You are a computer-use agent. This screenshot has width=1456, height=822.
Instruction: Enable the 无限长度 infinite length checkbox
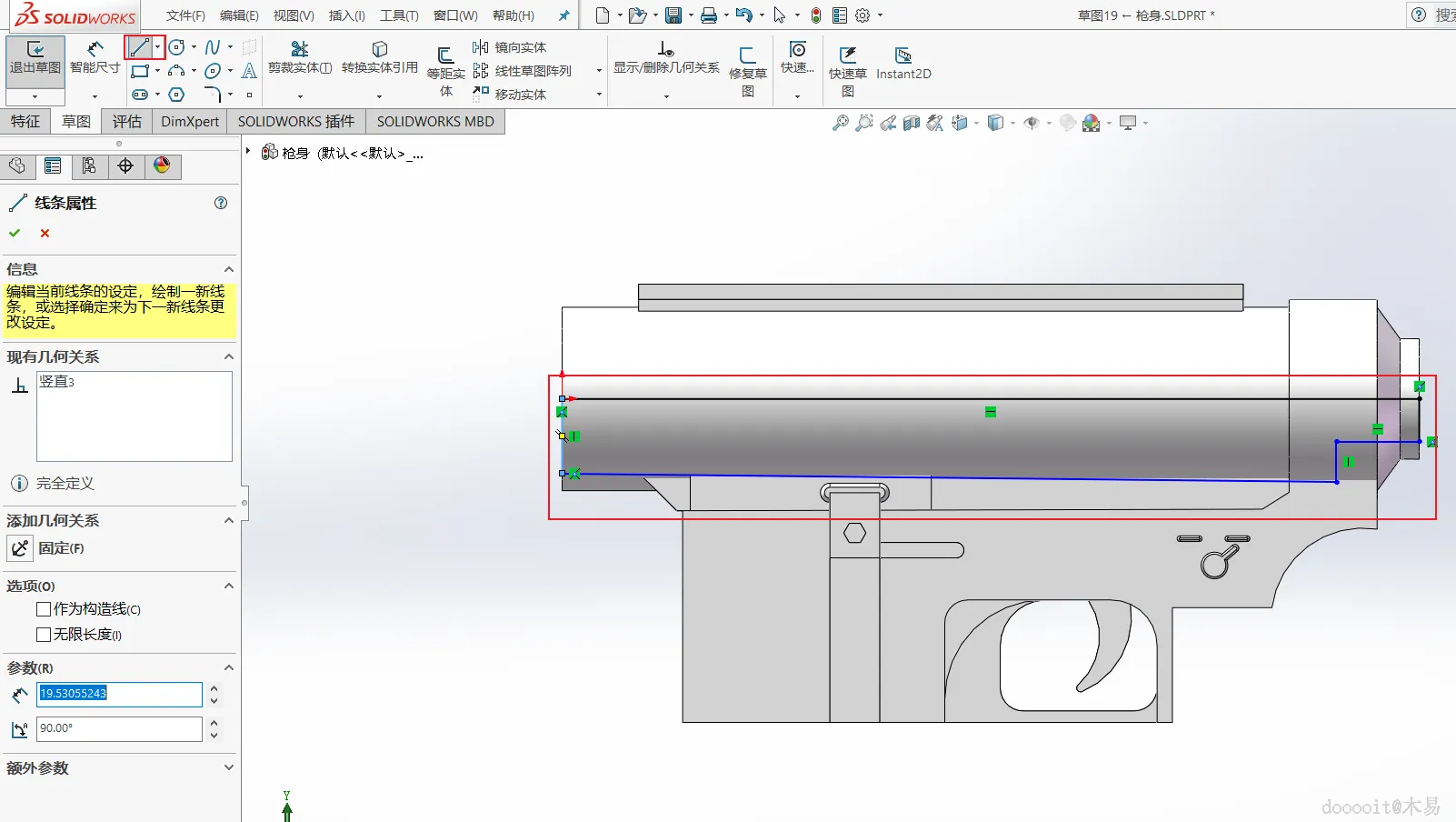[x=44, y=635]
